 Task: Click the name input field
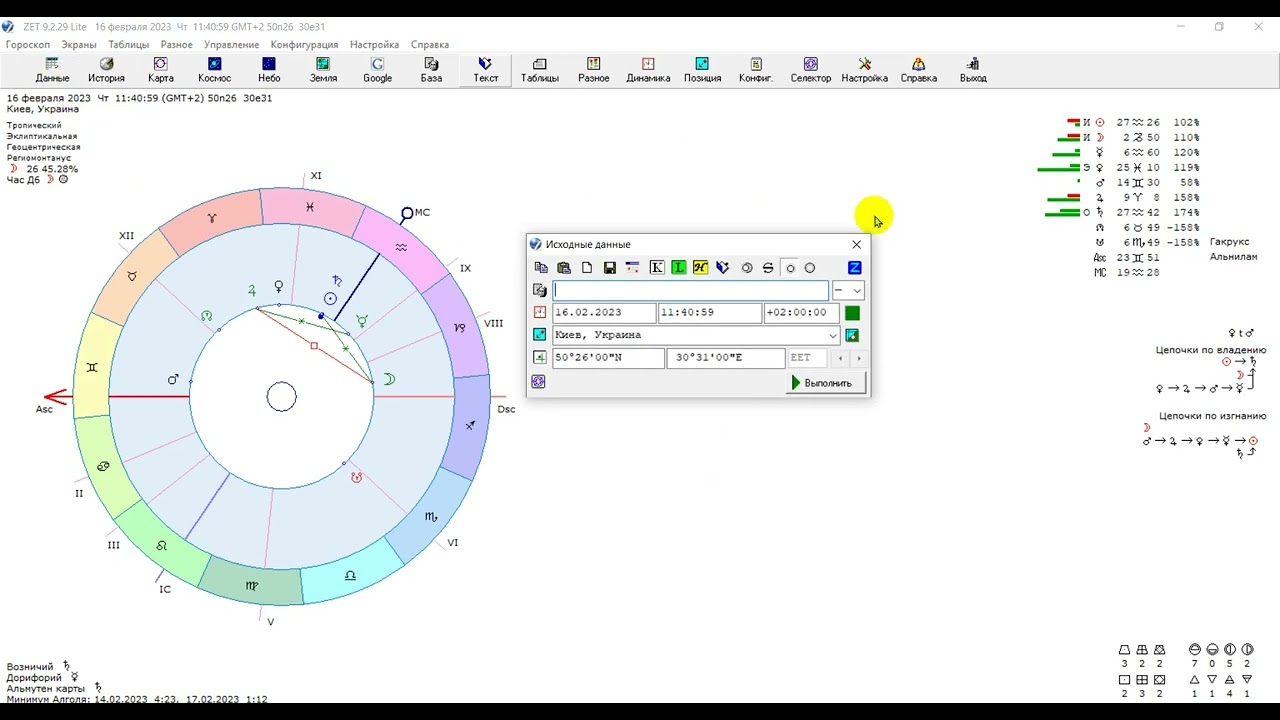(691, 290)
